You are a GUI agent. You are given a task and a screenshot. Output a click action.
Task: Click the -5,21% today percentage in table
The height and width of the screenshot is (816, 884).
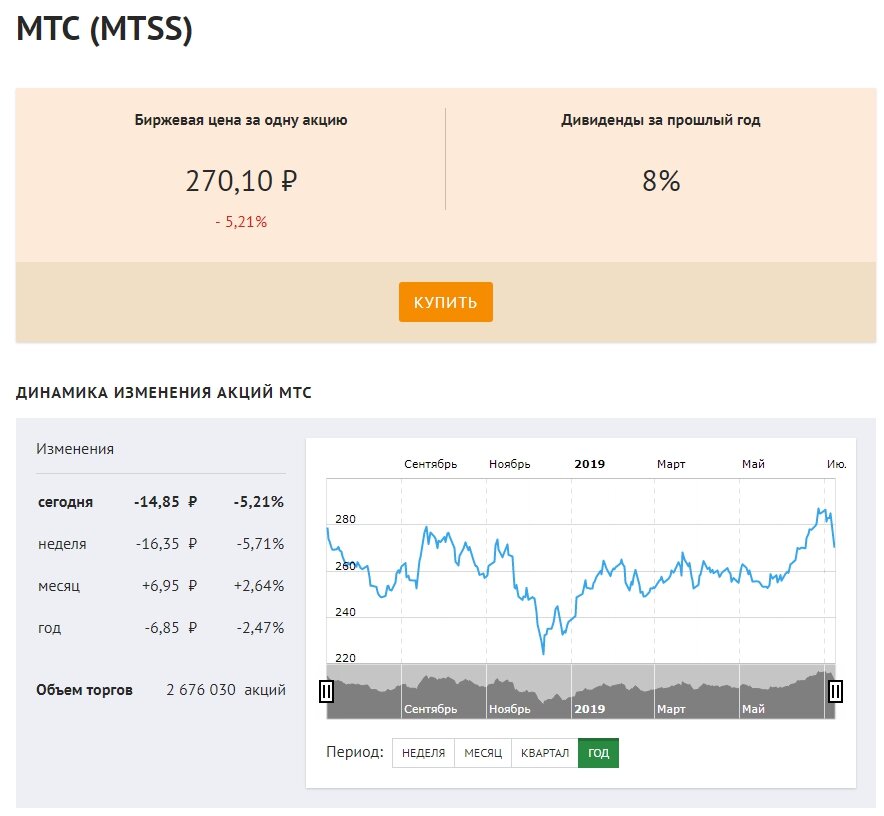(x=259, y=501)
